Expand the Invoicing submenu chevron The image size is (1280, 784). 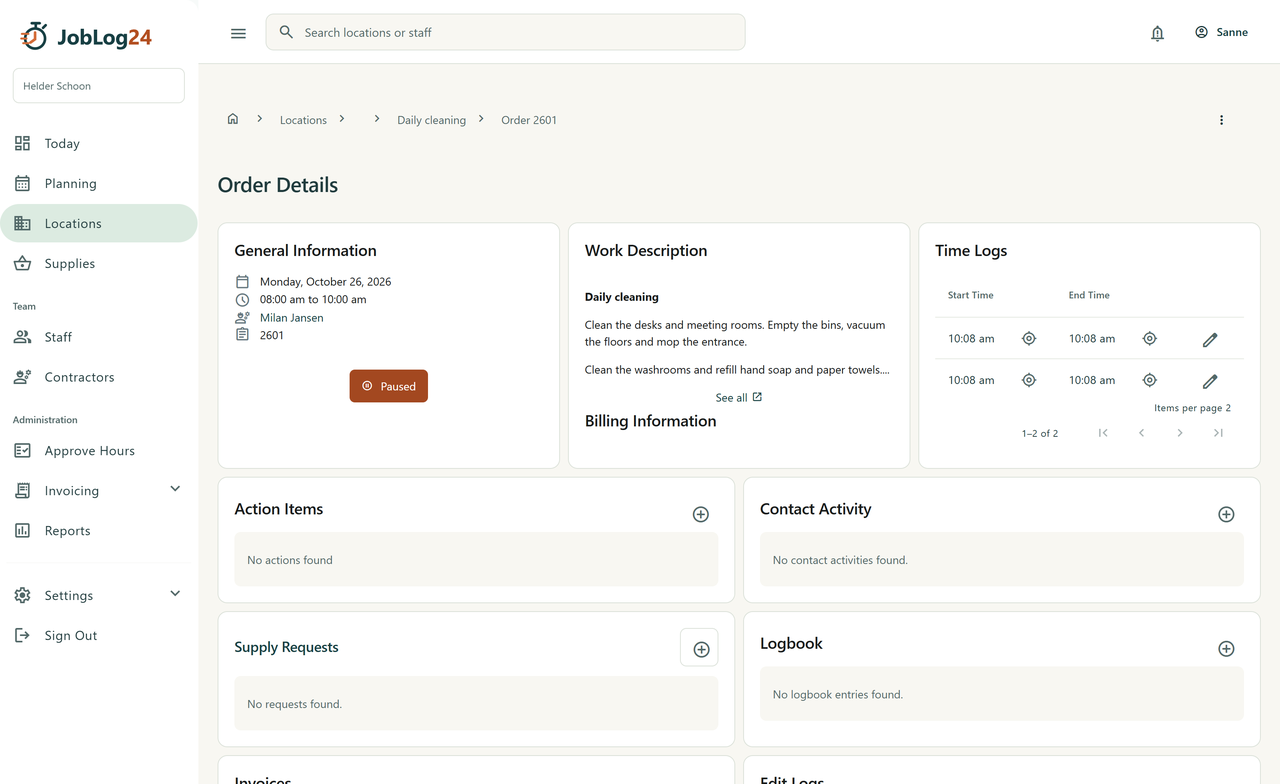(175, 489)
